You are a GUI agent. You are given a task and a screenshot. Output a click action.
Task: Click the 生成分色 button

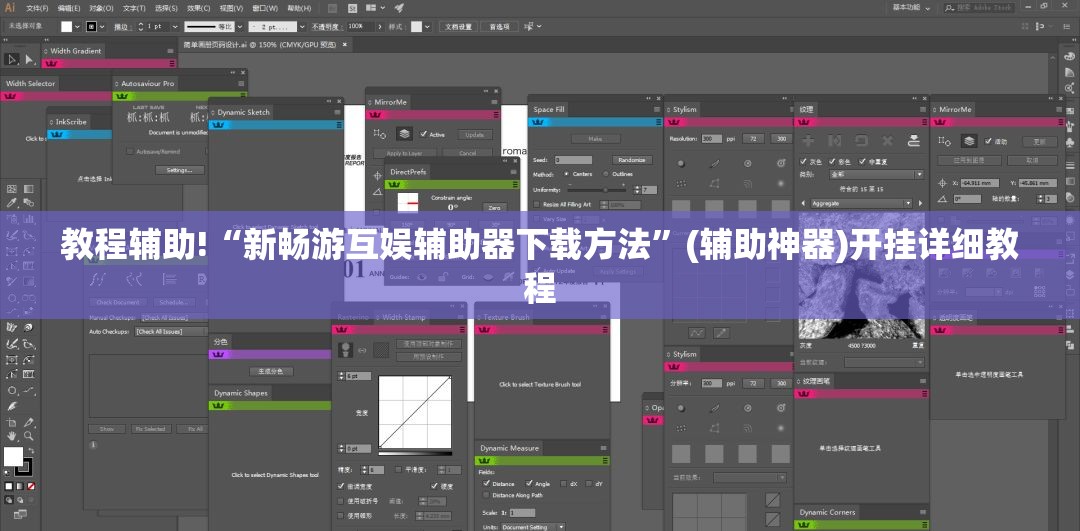(271, 371)
